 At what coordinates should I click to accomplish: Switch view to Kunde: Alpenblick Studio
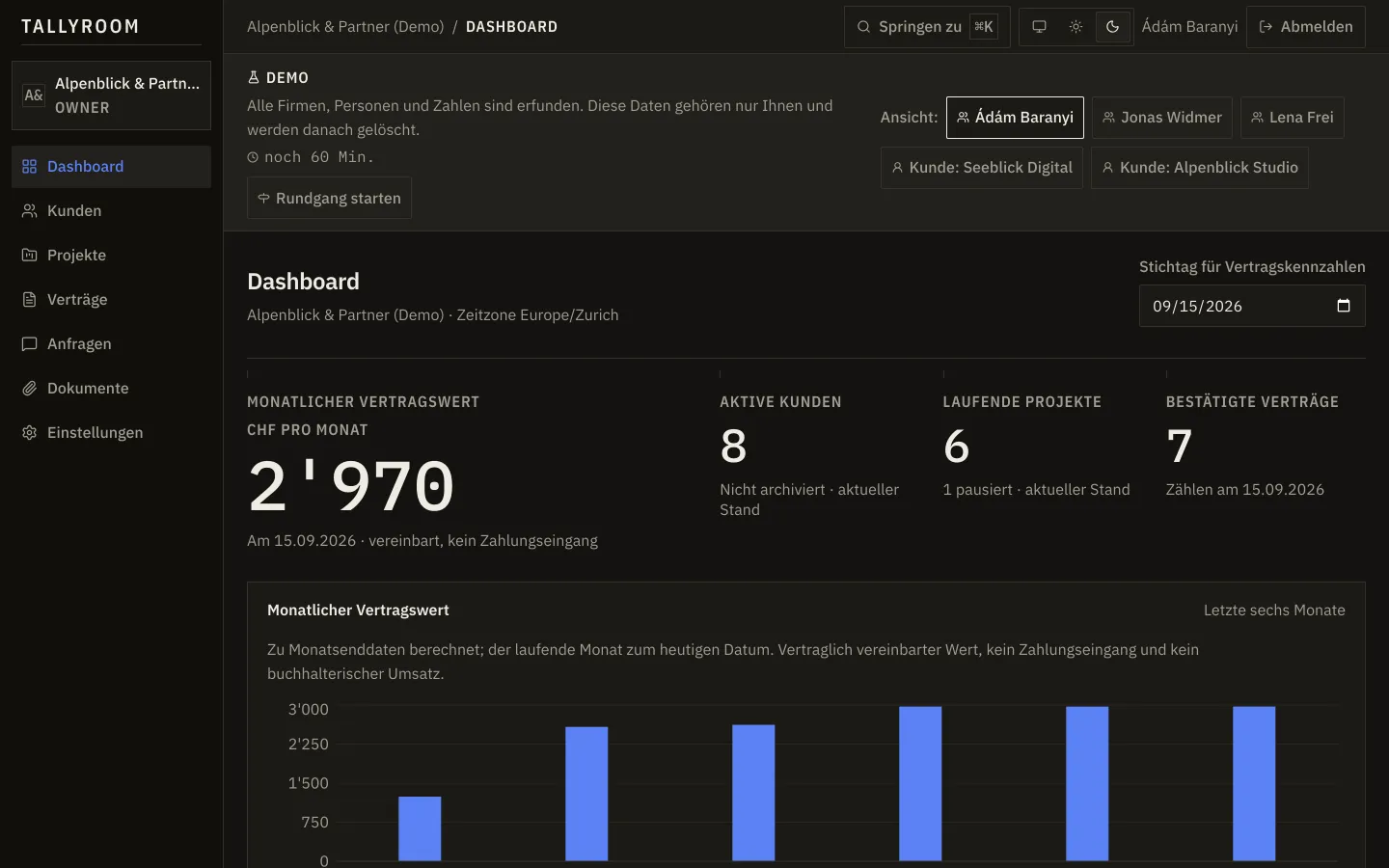(x=1200, y=168)
